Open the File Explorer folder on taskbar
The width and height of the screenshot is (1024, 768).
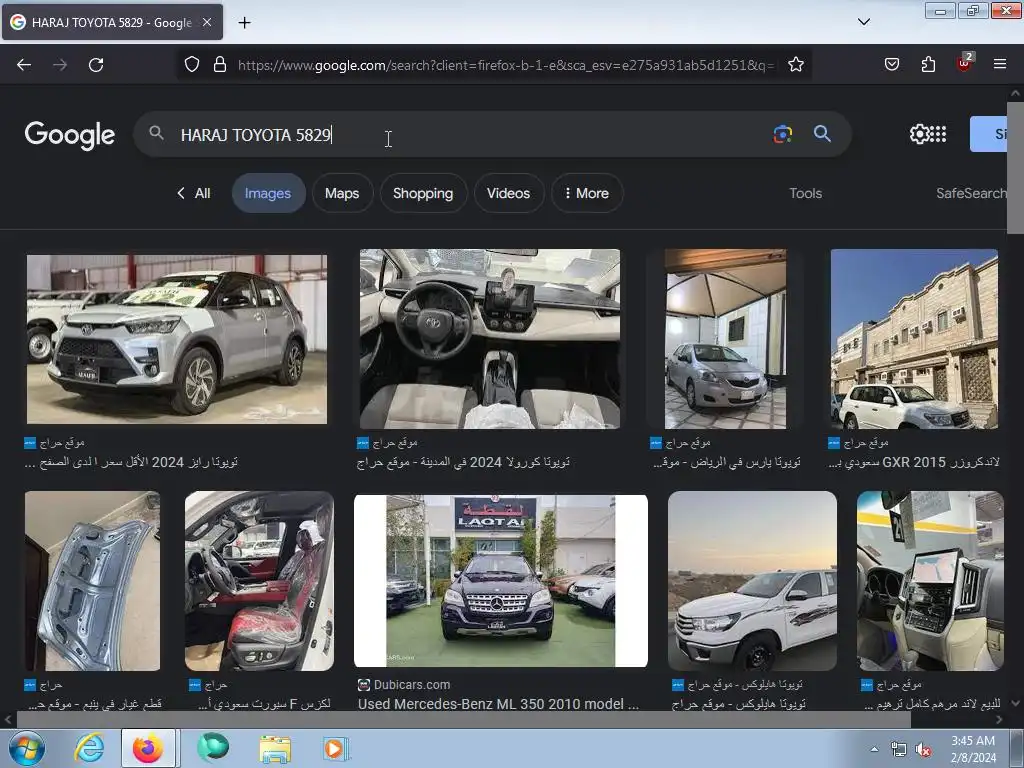pos(275,748)
